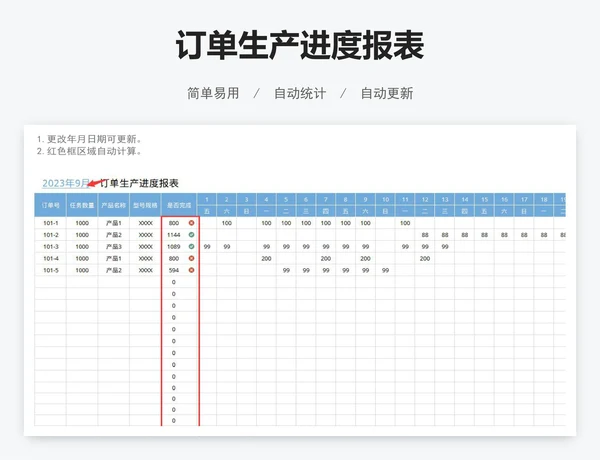Click the 简单易用 subtitle text

coord(213,93)
